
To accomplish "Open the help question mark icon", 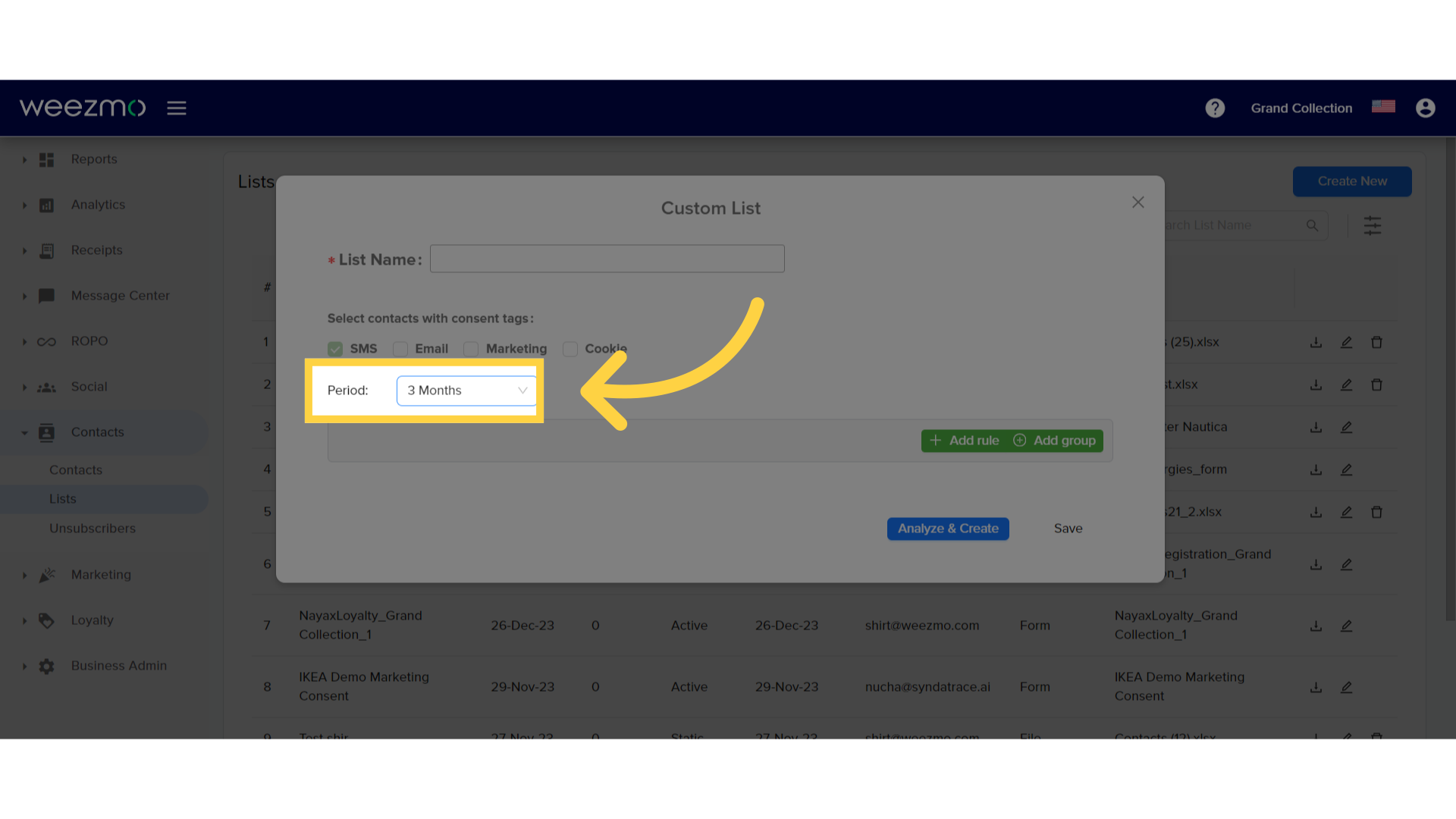I will coord(1215,108).
